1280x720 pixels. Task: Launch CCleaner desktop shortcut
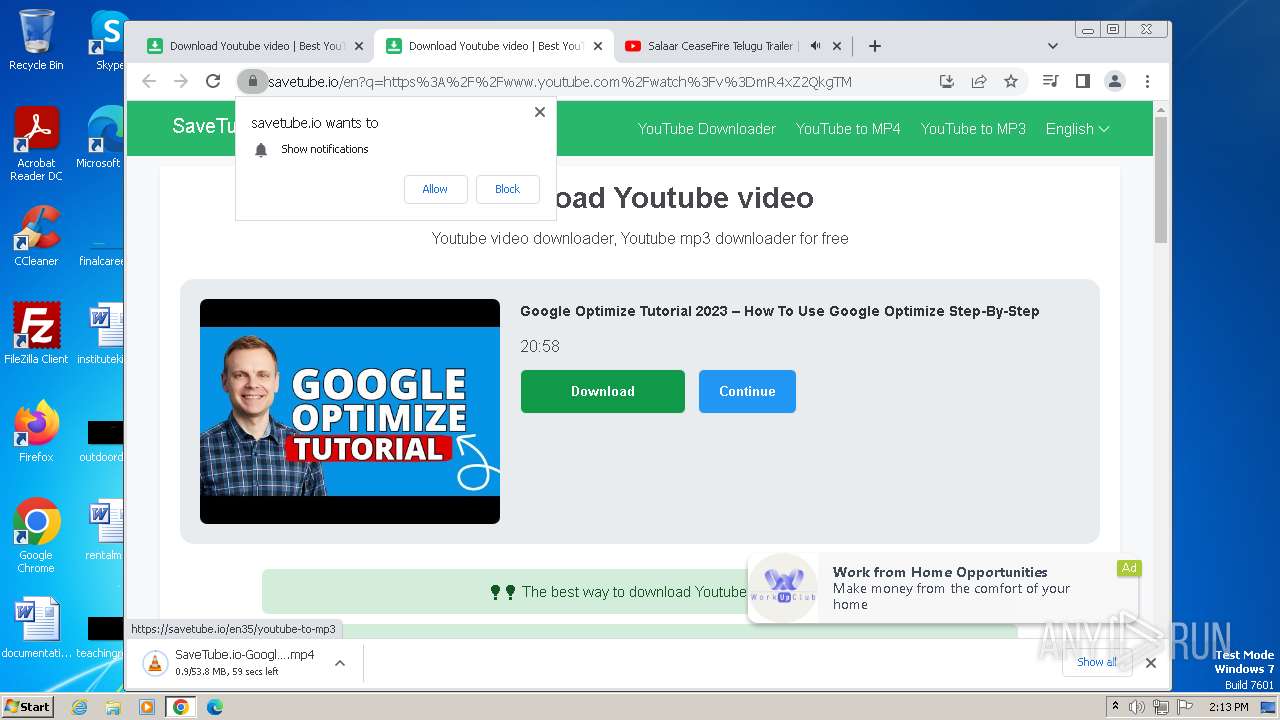[36, 236]
